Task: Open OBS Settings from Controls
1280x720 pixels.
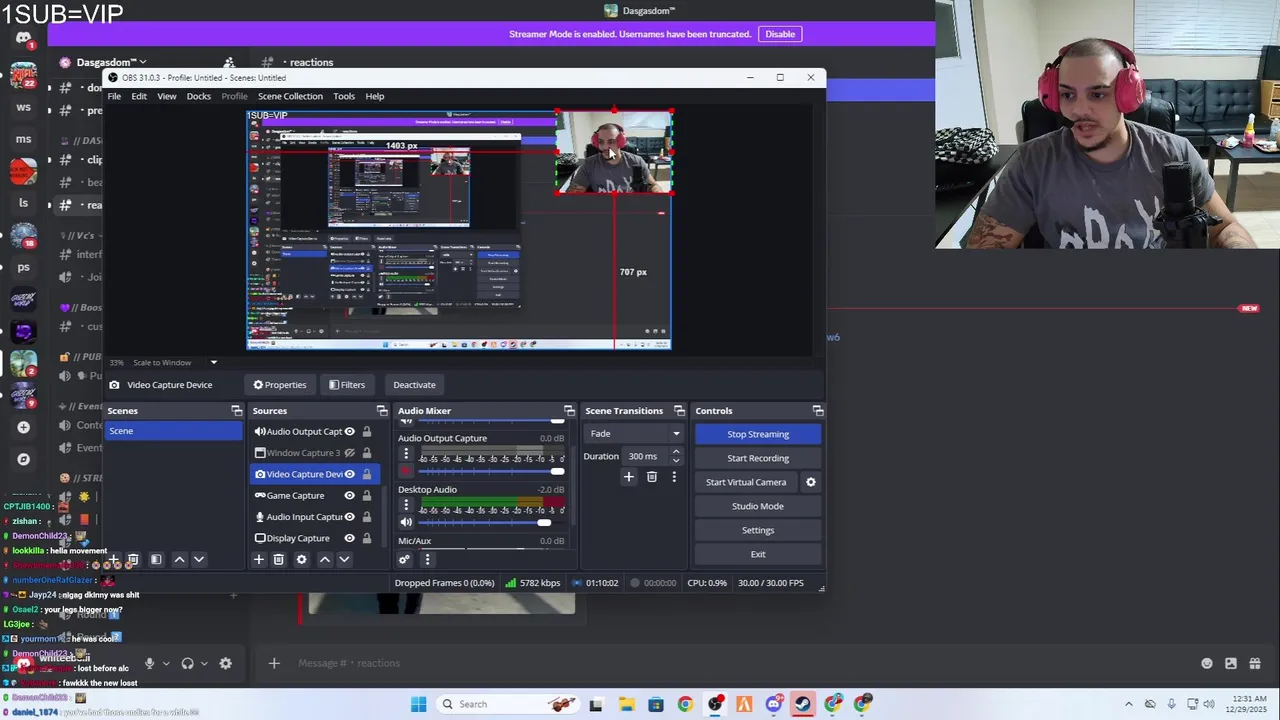Action: [758, 530]
